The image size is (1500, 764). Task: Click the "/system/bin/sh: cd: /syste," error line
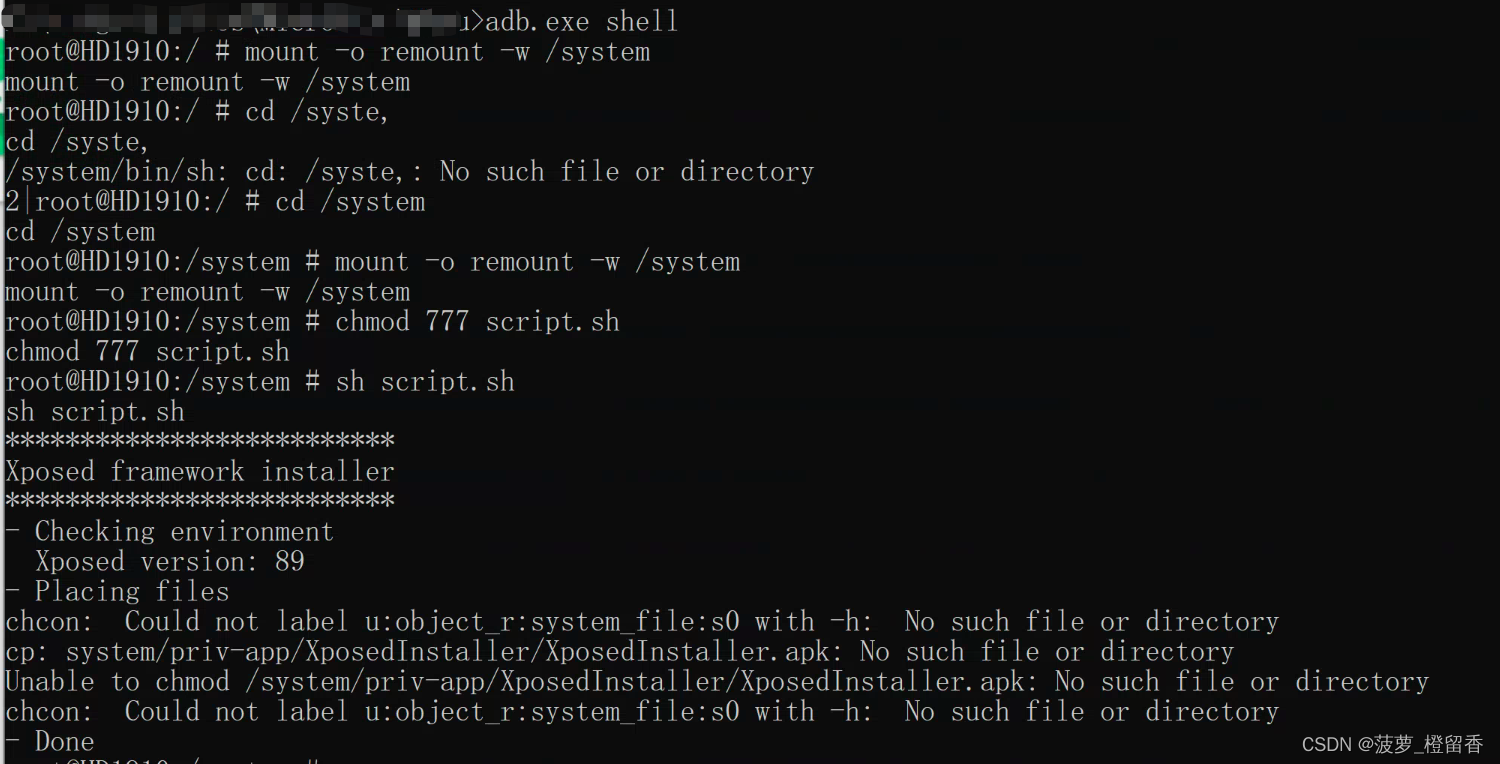tap(409, 172)
